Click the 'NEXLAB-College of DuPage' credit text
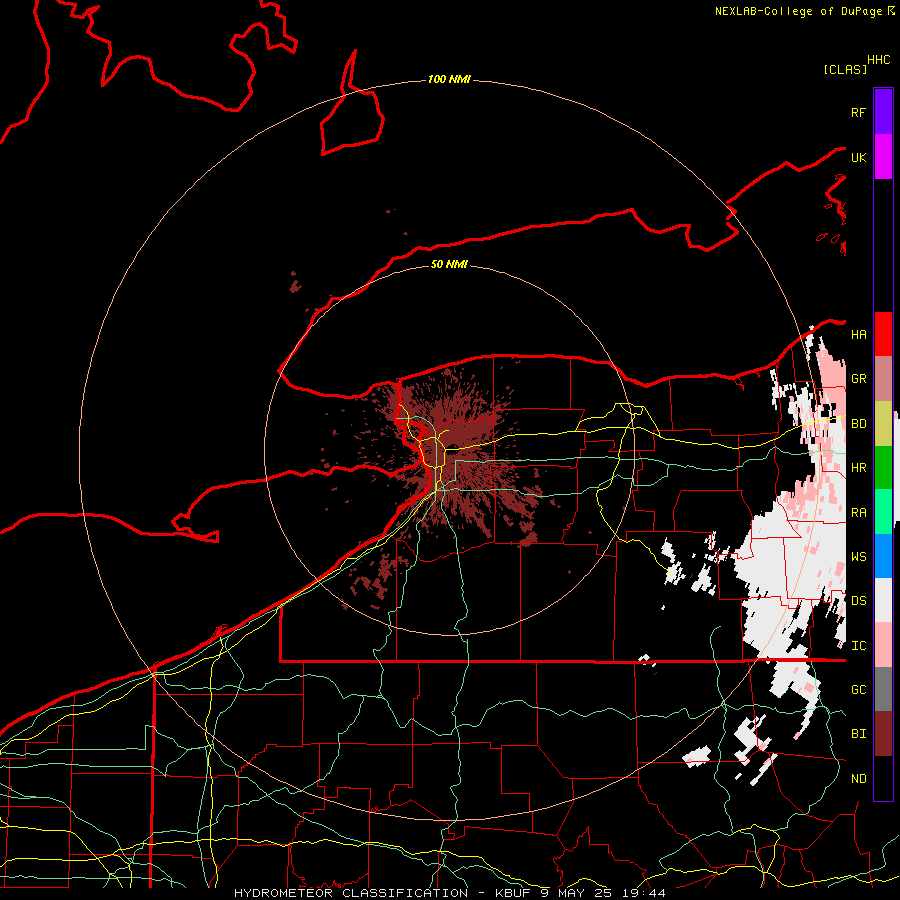This screenshot has width=900, height=900. click(798, 11)
